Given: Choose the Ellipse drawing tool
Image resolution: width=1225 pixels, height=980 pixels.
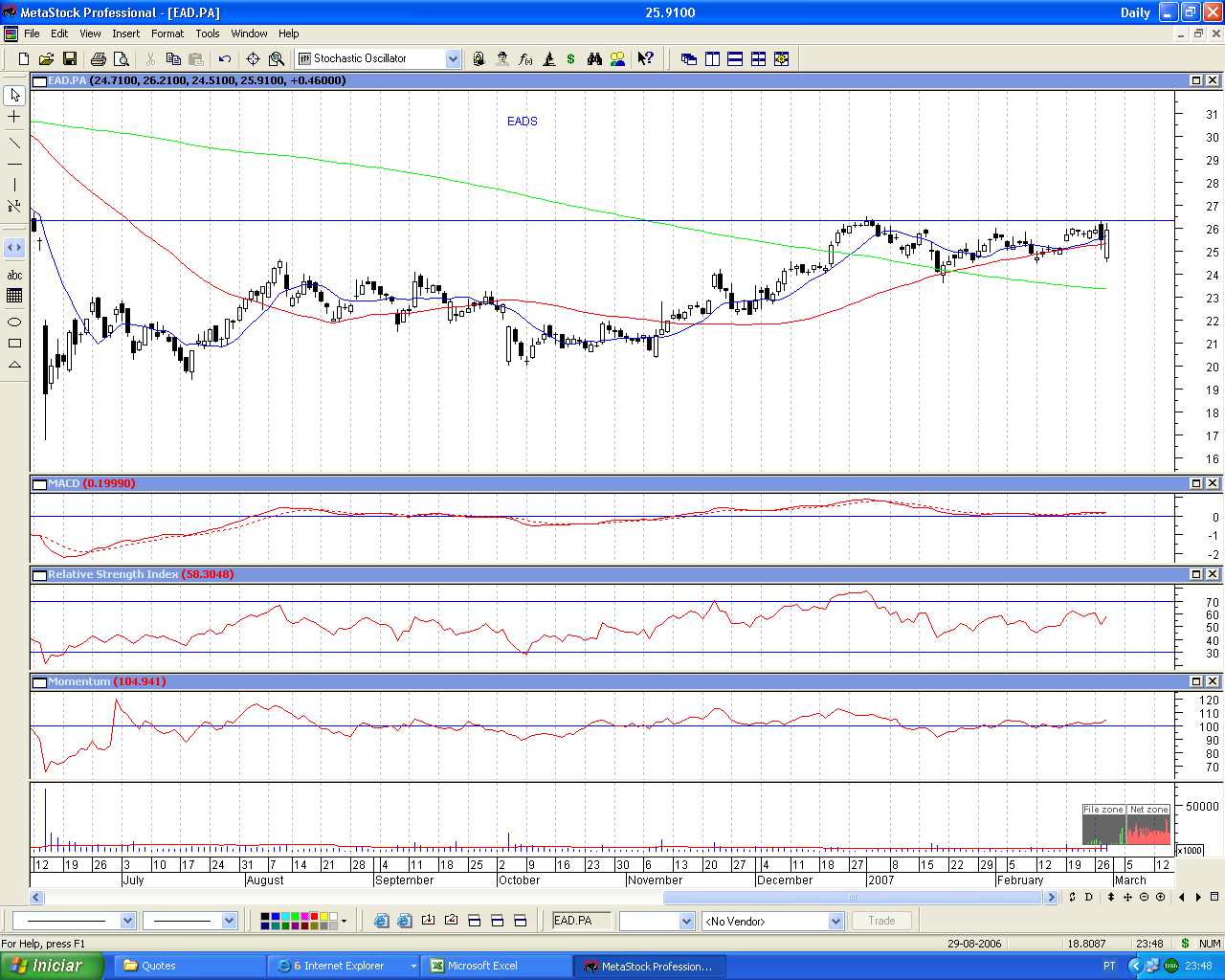Looking at the screenshot, I should (x=14, y=322).
